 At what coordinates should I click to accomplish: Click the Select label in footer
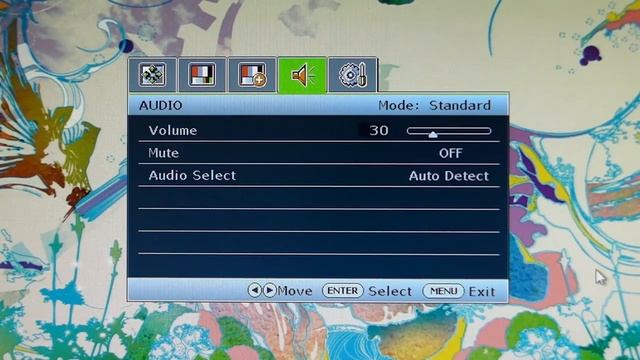click(390, 291)
